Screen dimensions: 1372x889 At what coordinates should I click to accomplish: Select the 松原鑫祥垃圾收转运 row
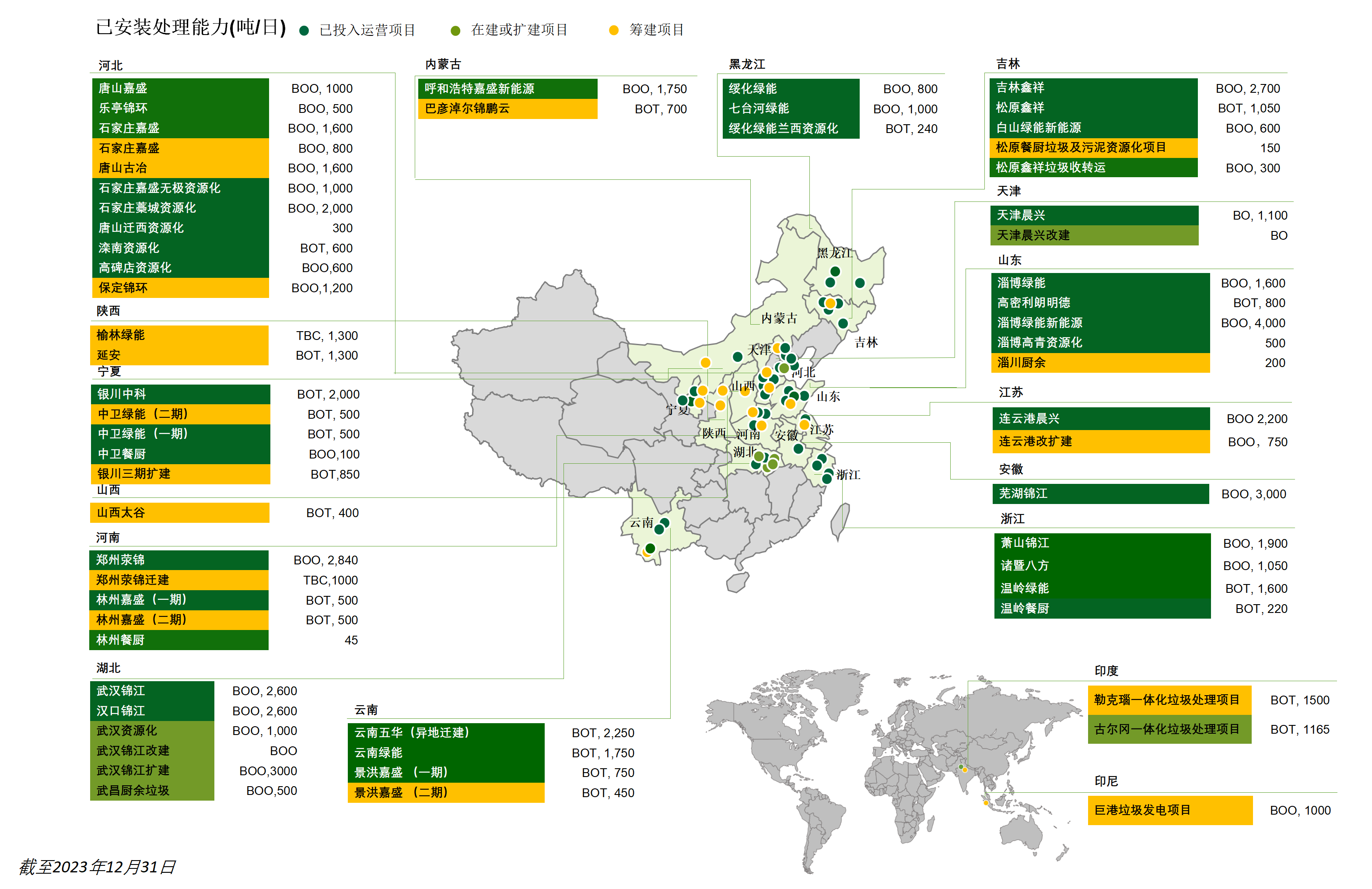1094,168
